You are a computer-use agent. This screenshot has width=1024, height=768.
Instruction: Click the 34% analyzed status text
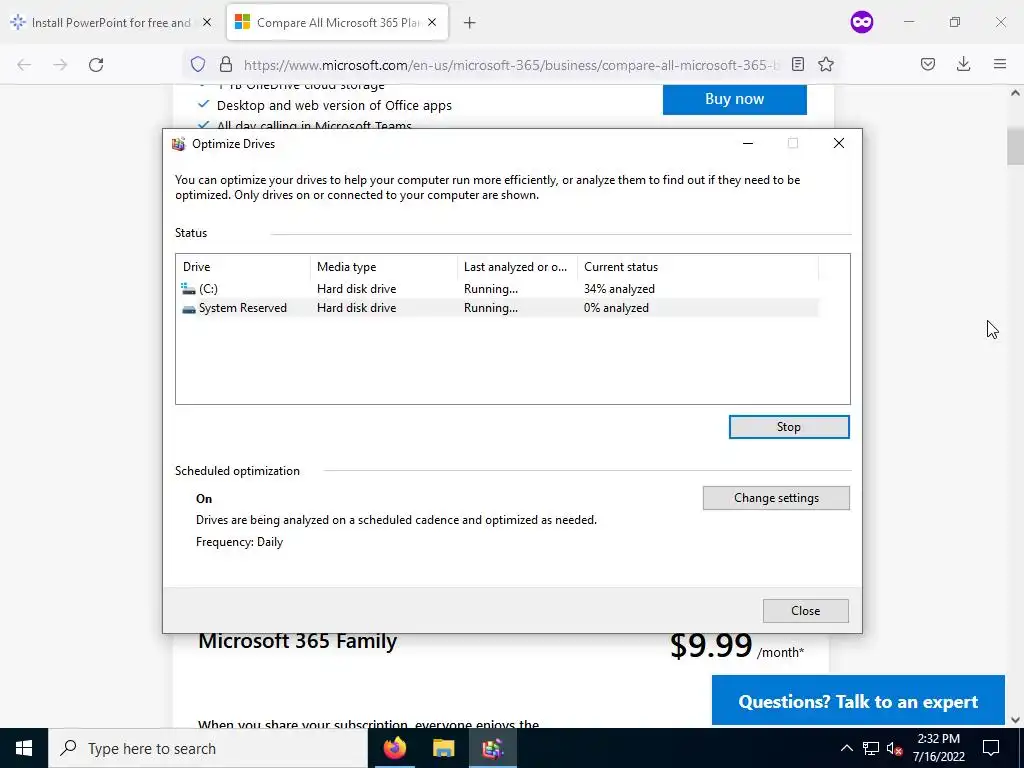coord(619,289)
